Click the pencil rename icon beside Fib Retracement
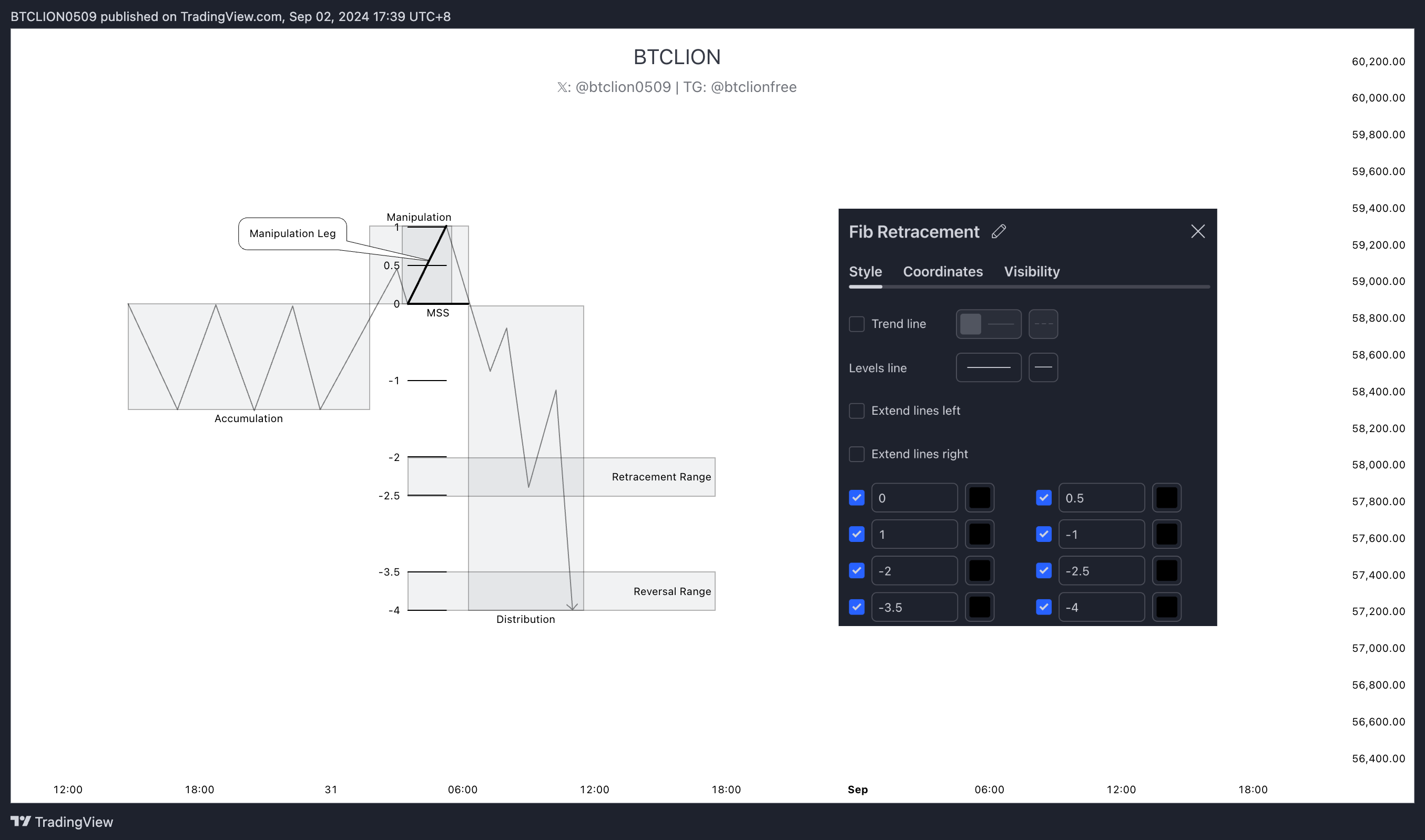The image size is (1425, 840). click(999, 231)
